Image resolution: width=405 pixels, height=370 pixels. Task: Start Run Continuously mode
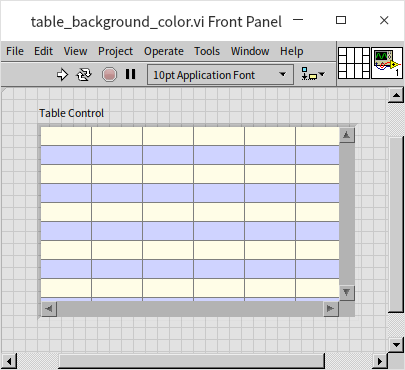[x=84, y=75]
